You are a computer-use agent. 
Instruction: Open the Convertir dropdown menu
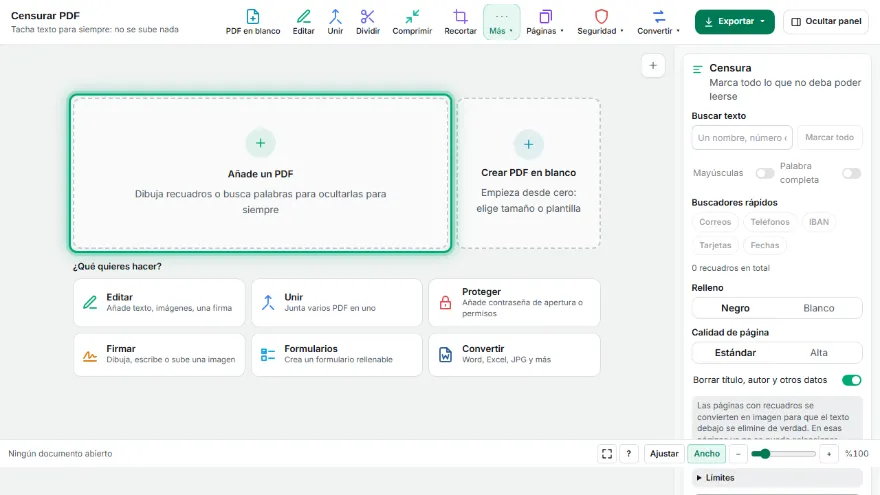pyautogui.click(x=658, y=22)
